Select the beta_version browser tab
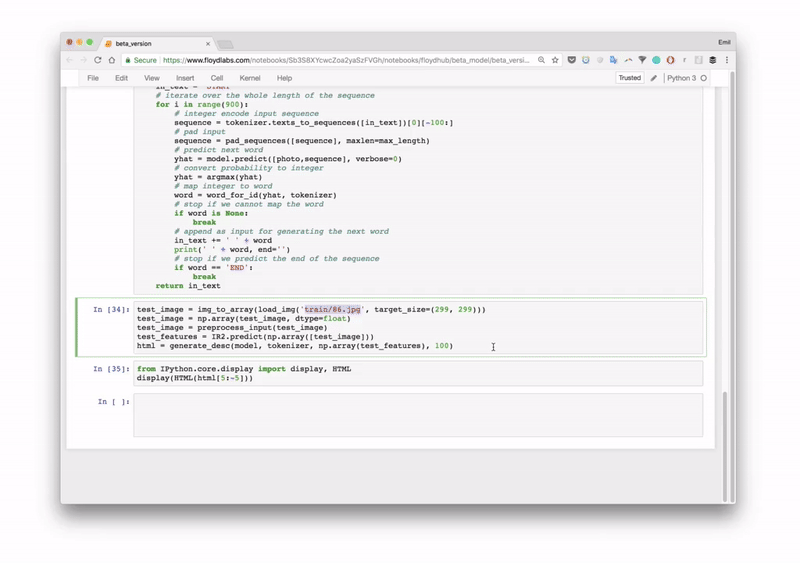The width and height of the screenshot is (800, 563). (150, 43)
